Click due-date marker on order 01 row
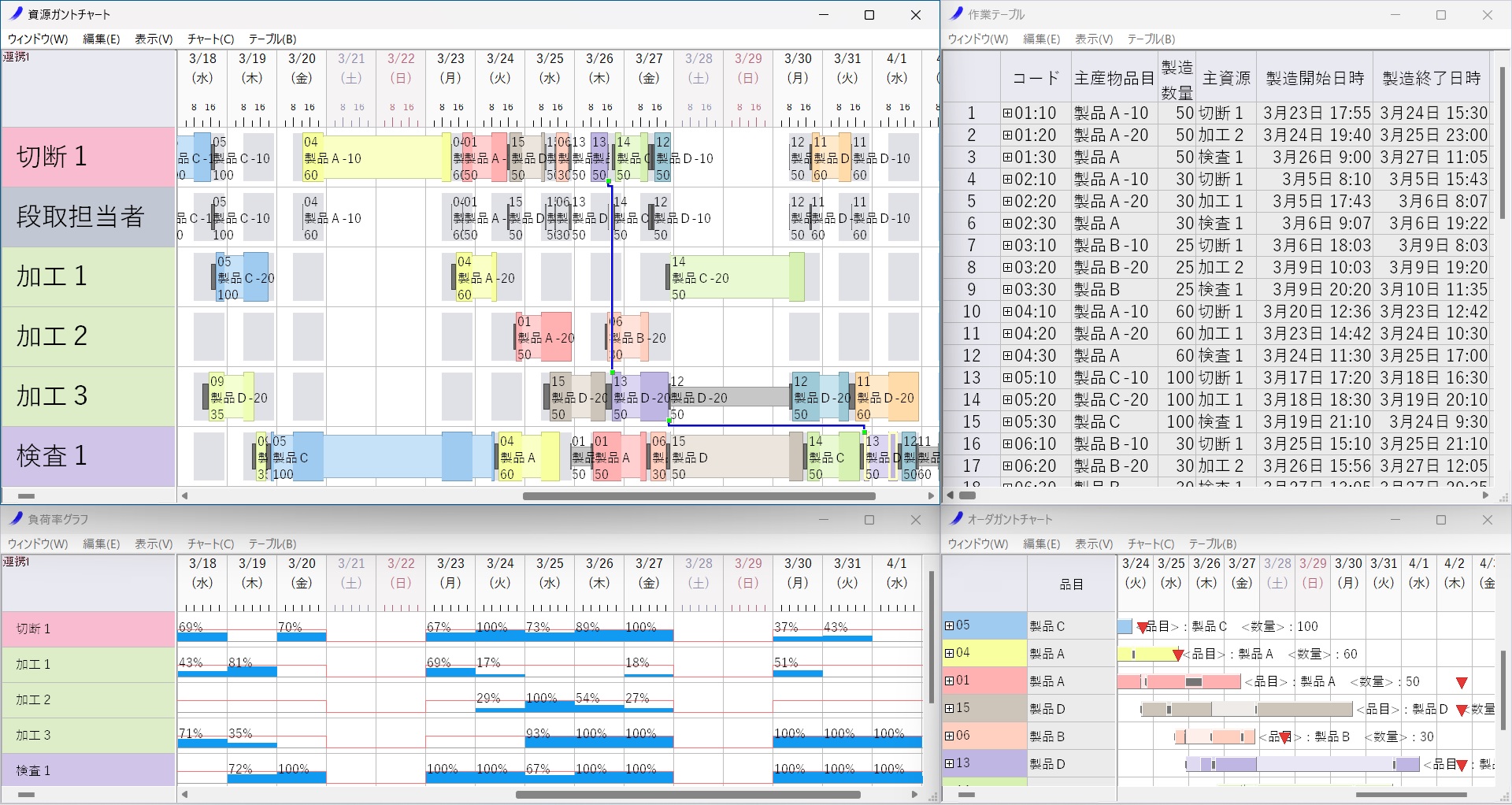The height and width of the screenshot is (805, 1512). point(1462,683)
